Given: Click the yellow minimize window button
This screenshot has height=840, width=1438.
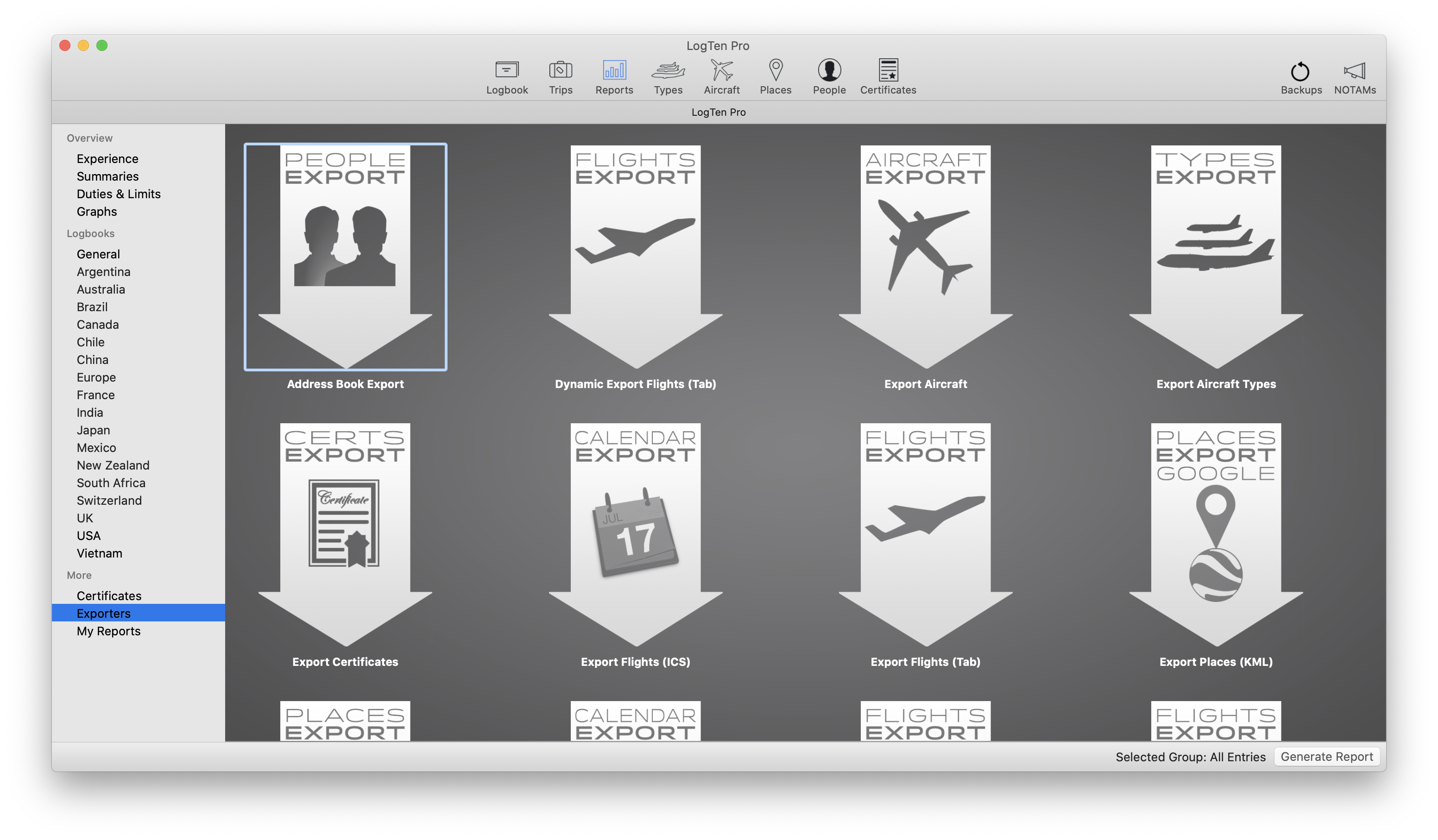Looking at the screenshot, I should click(83, 46).
